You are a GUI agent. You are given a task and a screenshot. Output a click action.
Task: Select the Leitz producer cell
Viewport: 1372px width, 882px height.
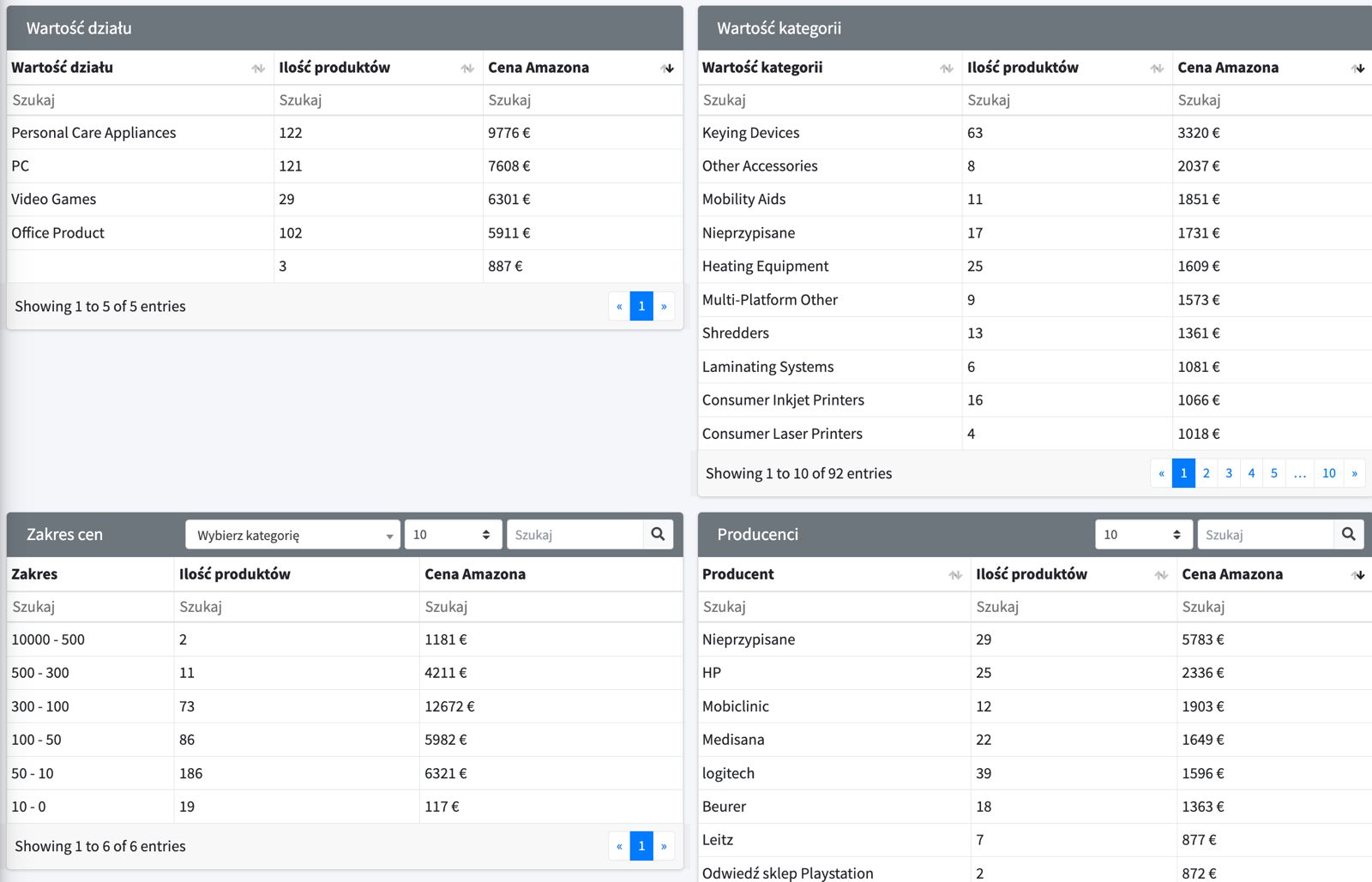(x=833, y=840)
